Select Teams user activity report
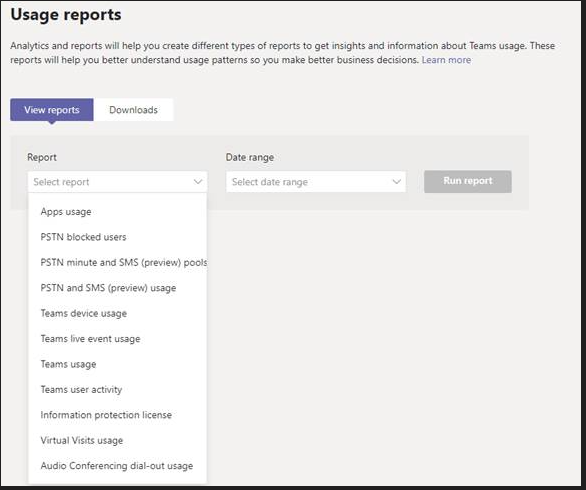 tap(117, 389)
